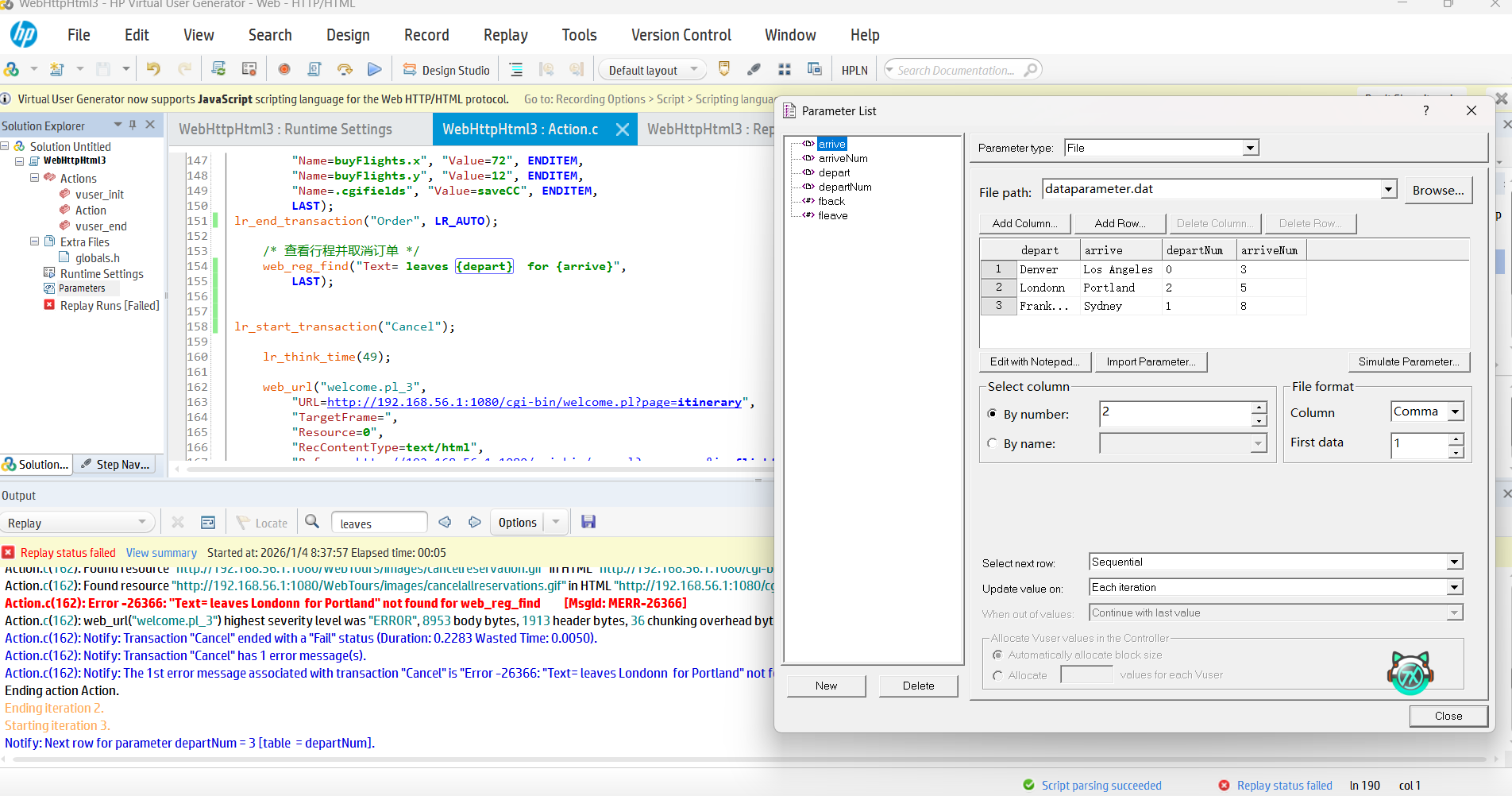This screenshot has height=796, width=1512.
Task: Jump to the previous search result arrow
Action: (x=445, y=522)
